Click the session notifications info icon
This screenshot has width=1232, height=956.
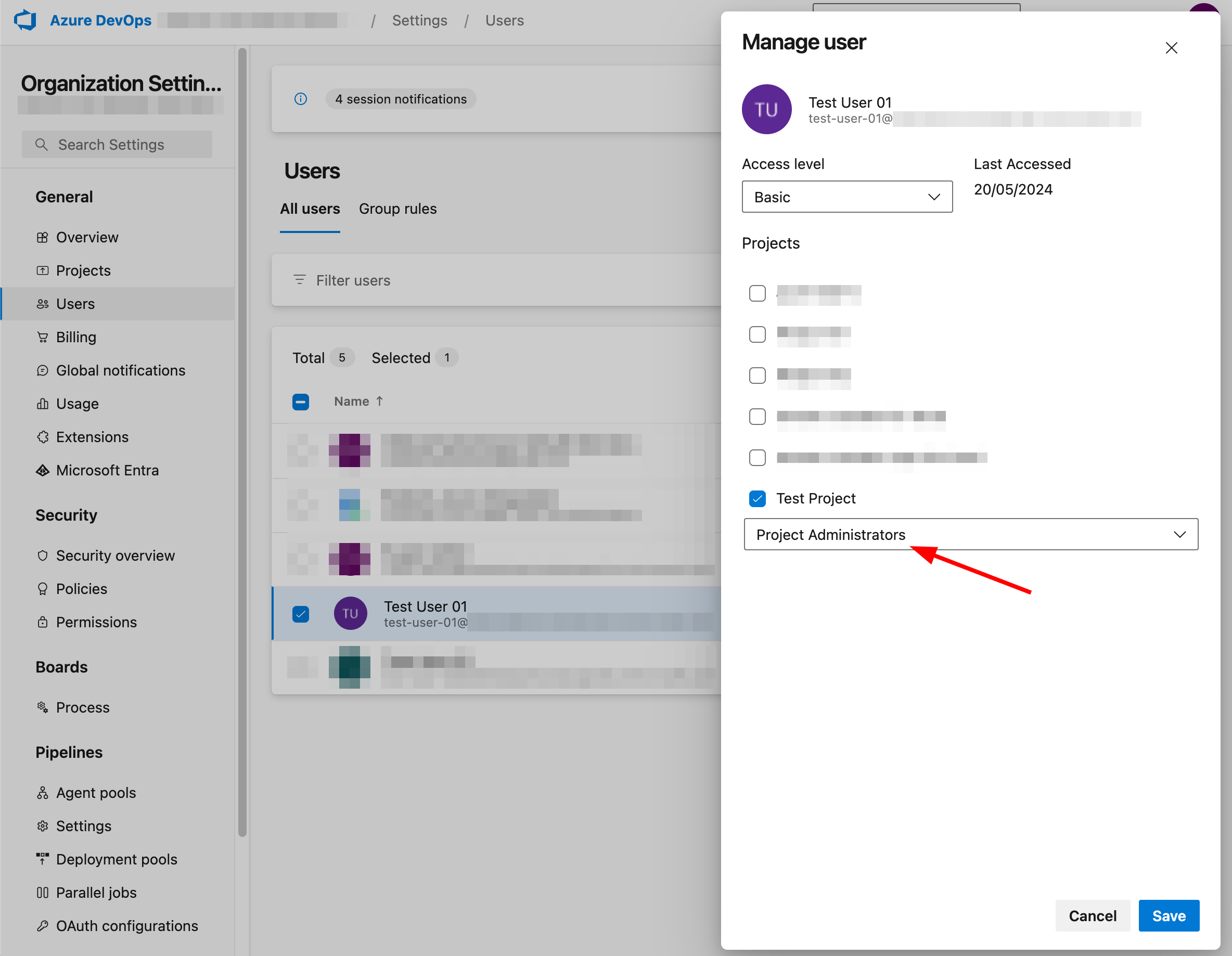click(x=301, y=99)
